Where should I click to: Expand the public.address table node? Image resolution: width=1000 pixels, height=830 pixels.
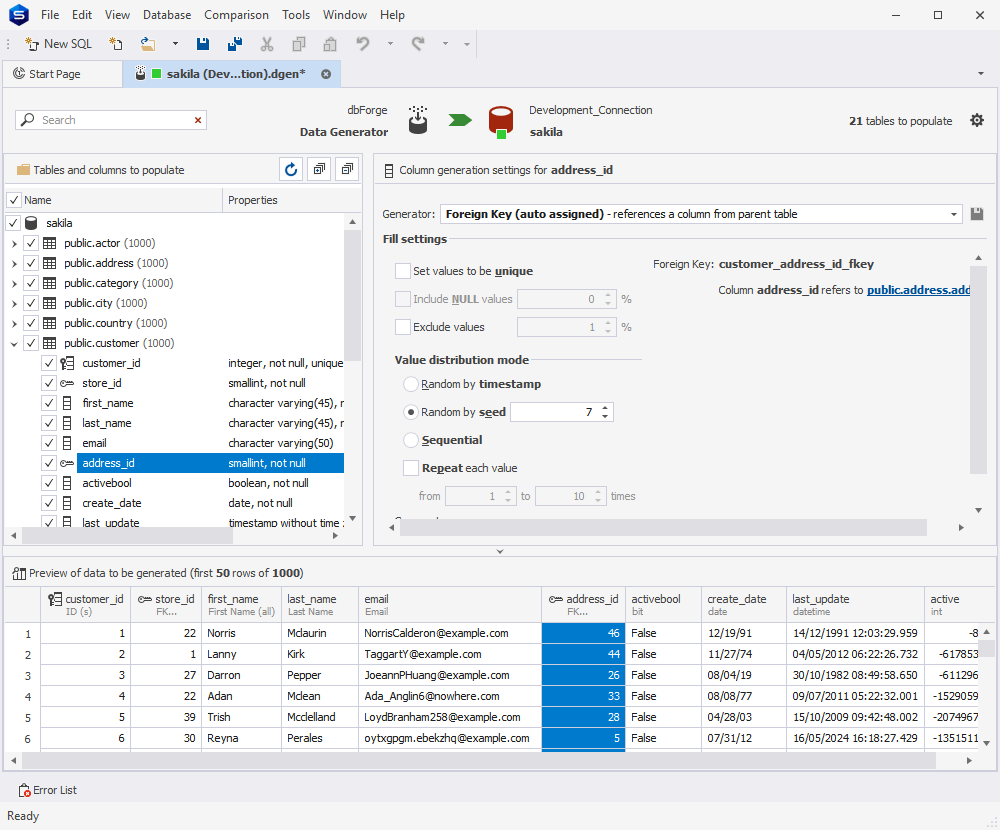point(14,263)
